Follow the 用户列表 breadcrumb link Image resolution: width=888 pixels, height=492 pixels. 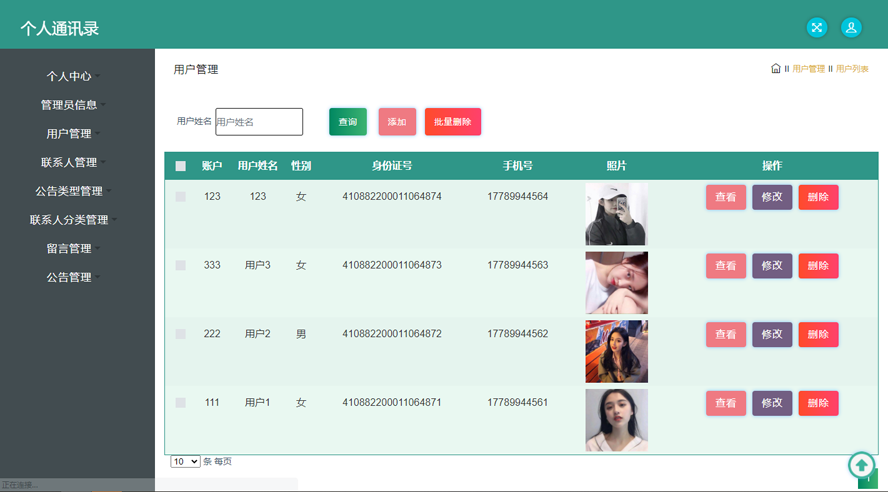tap(852, 69)
